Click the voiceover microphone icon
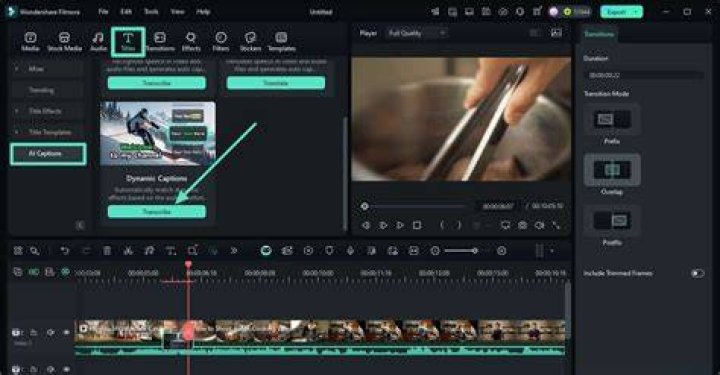 pos(350,251)
